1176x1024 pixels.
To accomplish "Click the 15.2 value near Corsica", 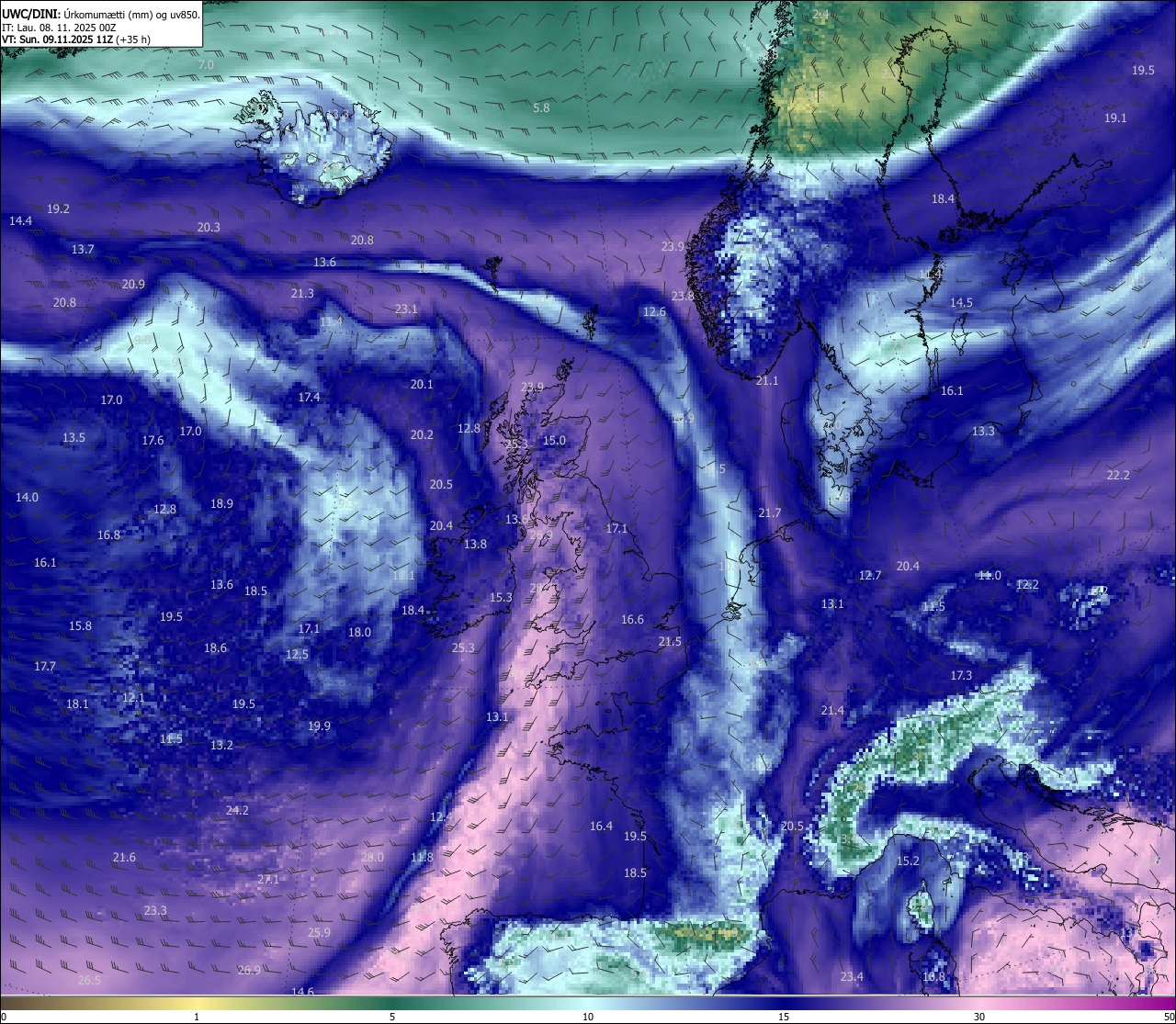I will point(908,861).
